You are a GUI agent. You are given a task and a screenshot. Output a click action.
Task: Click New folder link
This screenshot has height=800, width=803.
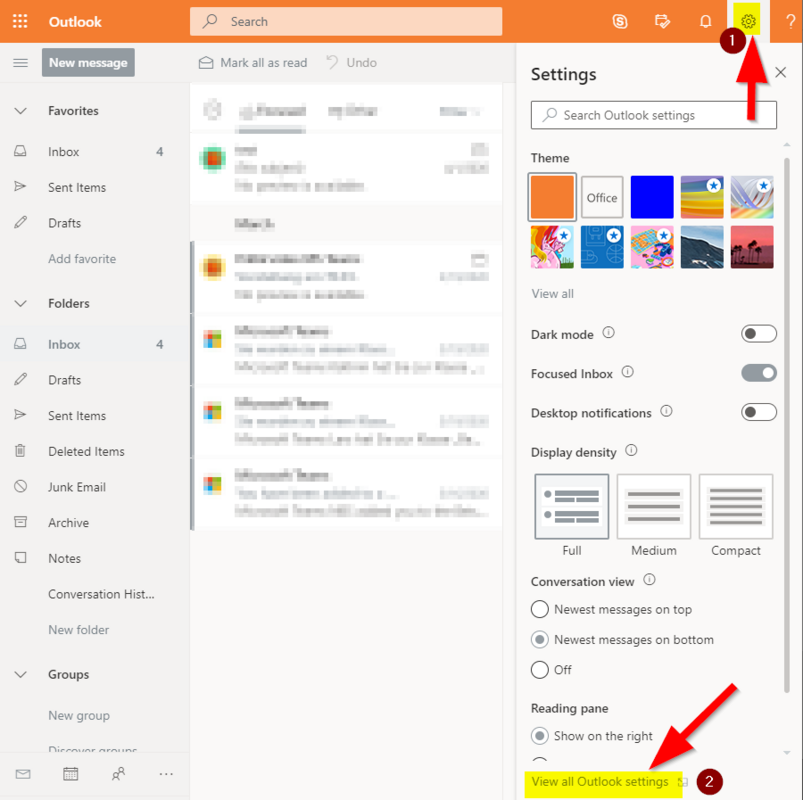coord(78,629)
